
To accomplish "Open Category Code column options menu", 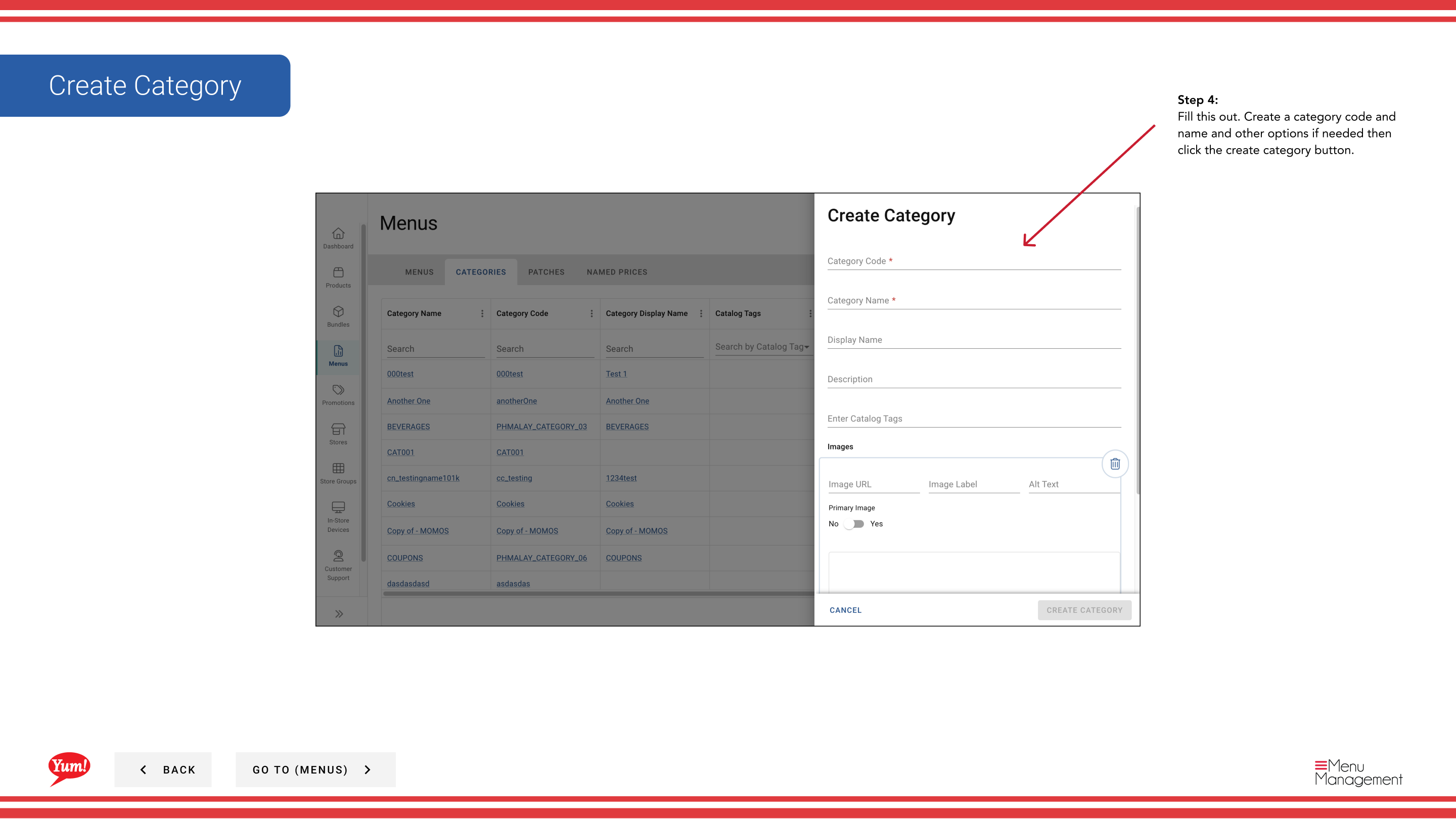I will point(591,313).
